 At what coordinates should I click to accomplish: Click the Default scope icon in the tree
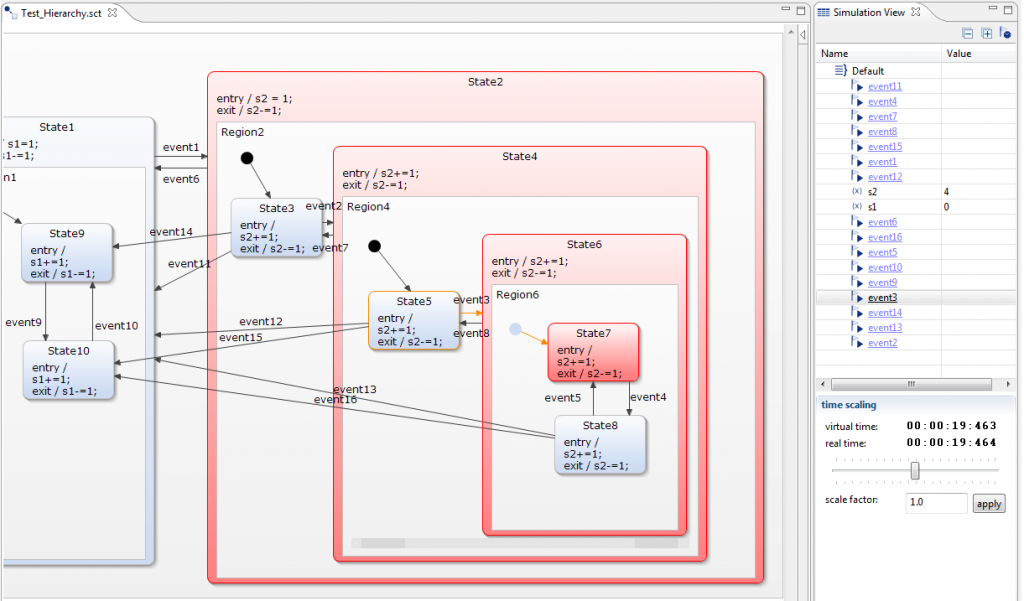tap(840, 70)
